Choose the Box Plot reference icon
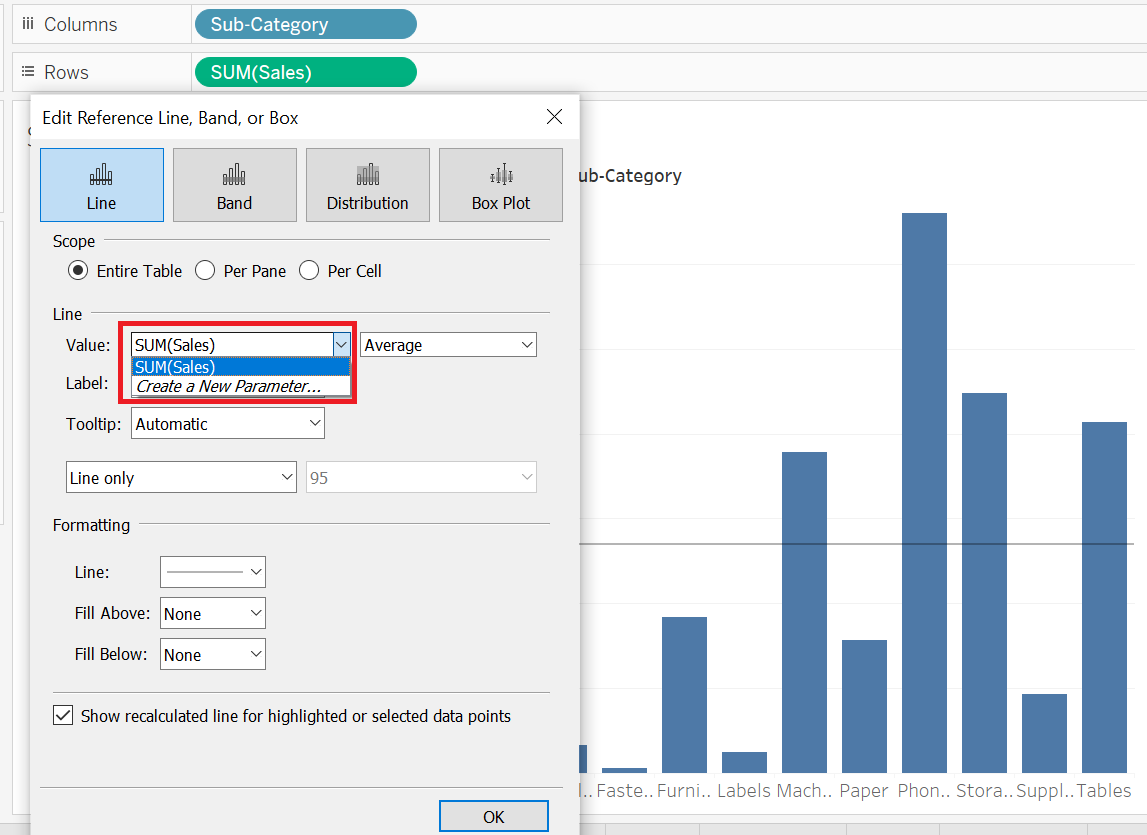The image size is (1147, 835). pyautogui.click(x=500, y=184)
